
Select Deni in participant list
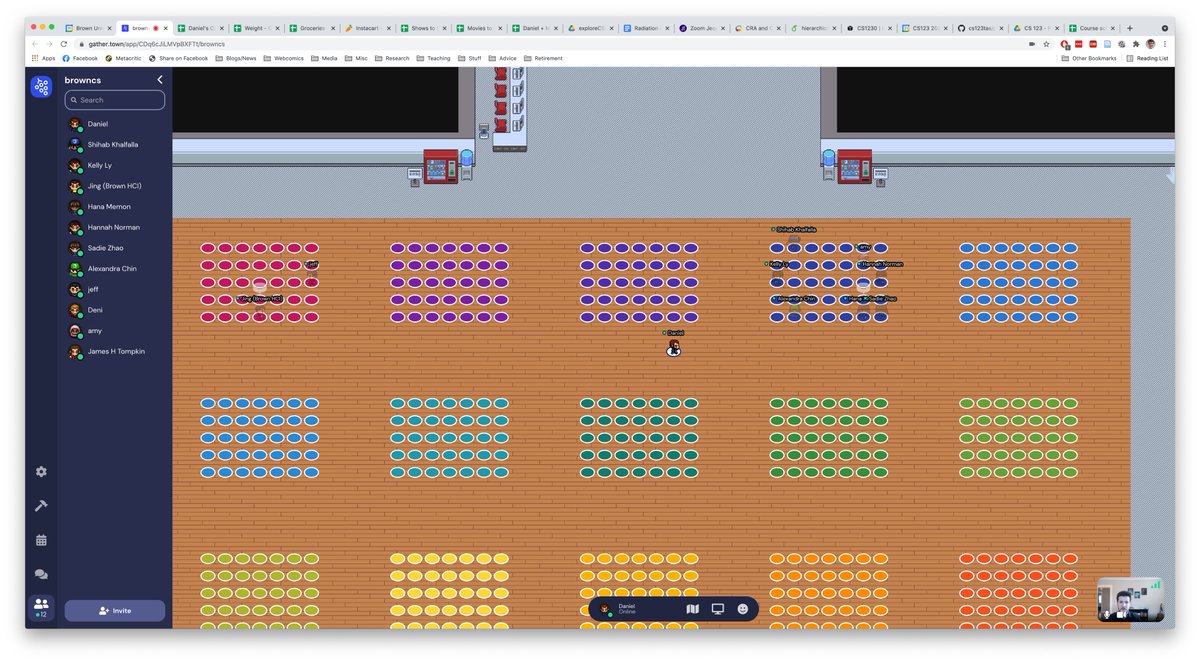[115, 310]
